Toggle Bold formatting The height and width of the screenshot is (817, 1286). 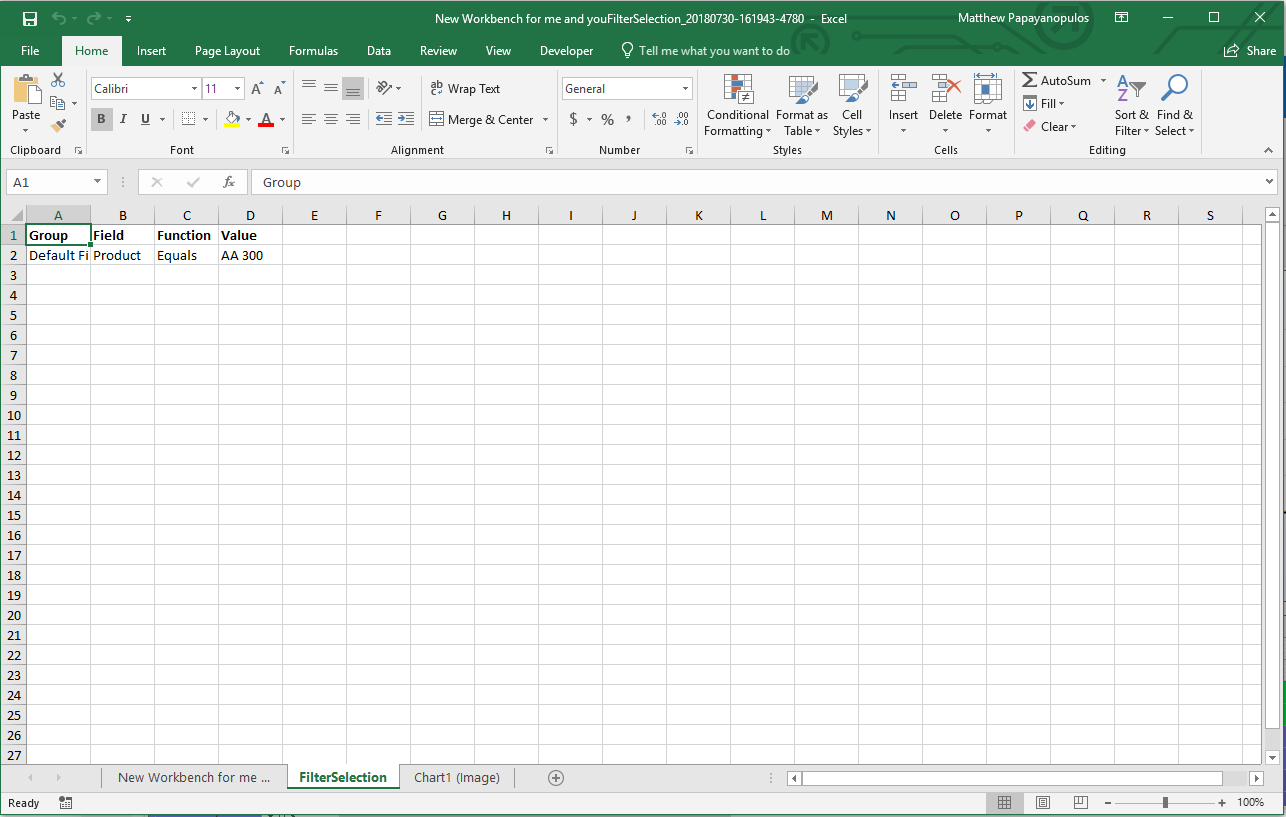point(101,119)
